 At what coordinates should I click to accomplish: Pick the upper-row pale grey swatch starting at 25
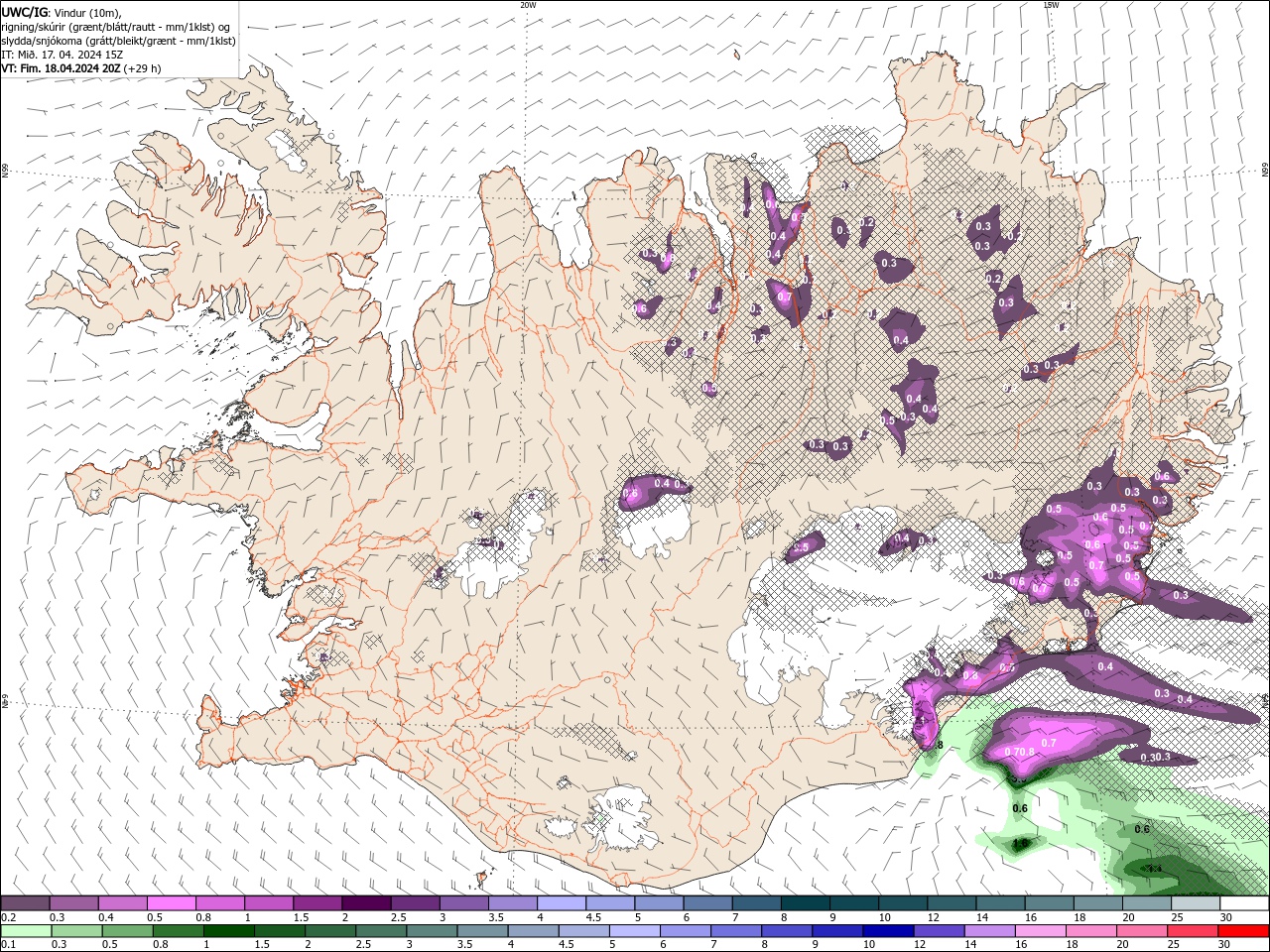[x=1195, y=903]
